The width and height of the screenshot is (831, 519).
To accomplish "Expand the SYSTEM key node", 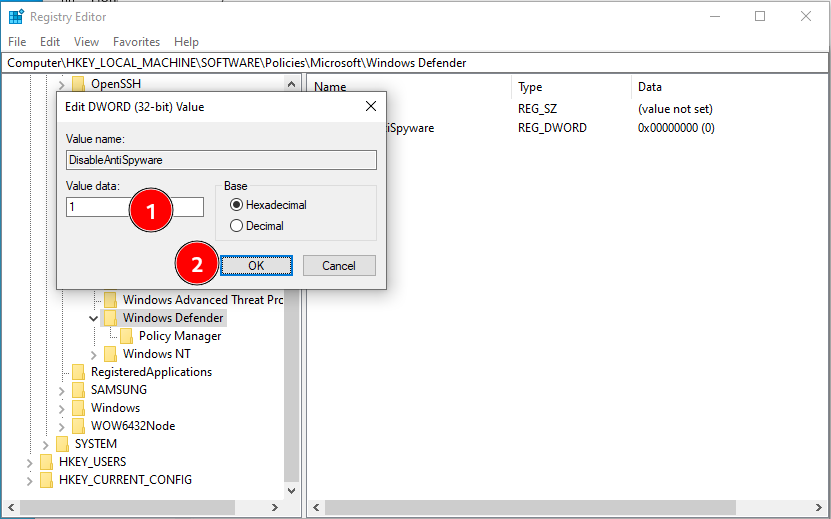I will pyautogui.click(x=46, y=444).
